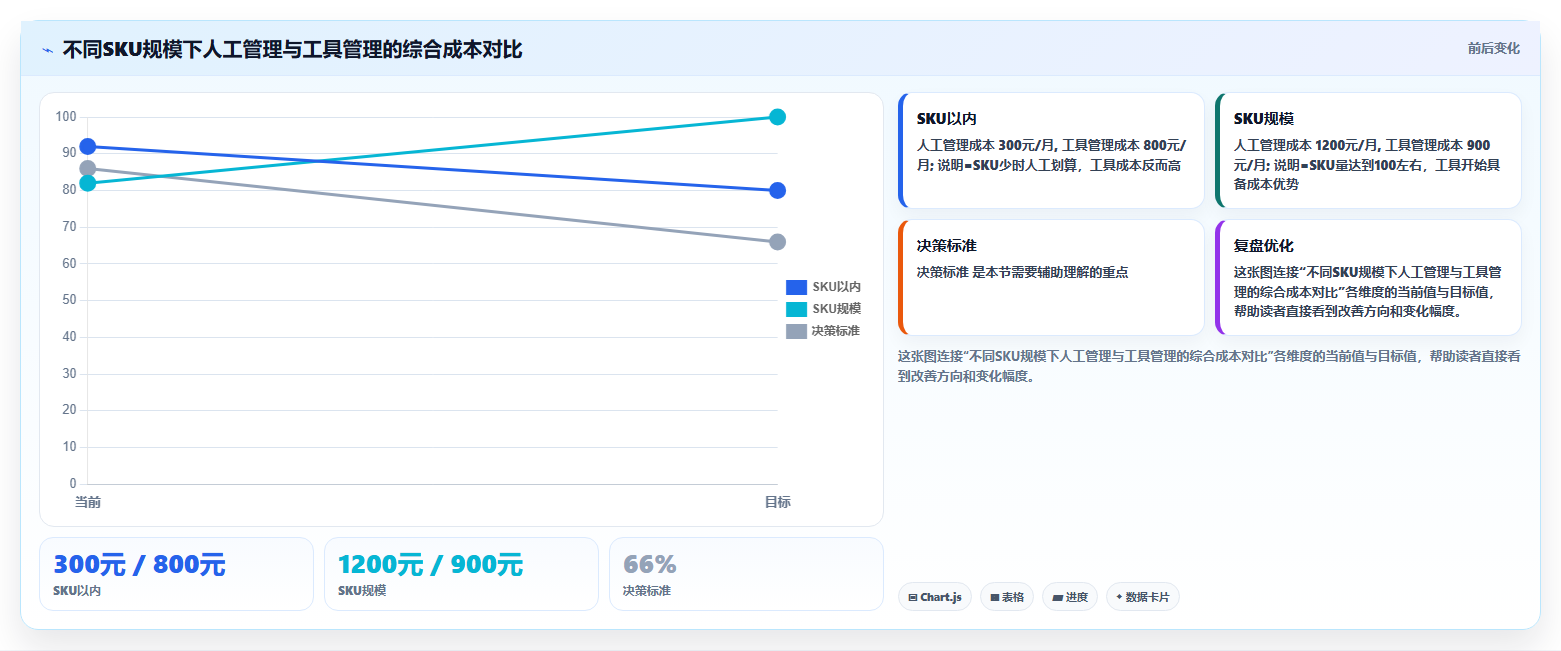1561x651 pixels.
Task: Select cyan SKU规模 data point at 当前
Action: click(x=88, y=183)
